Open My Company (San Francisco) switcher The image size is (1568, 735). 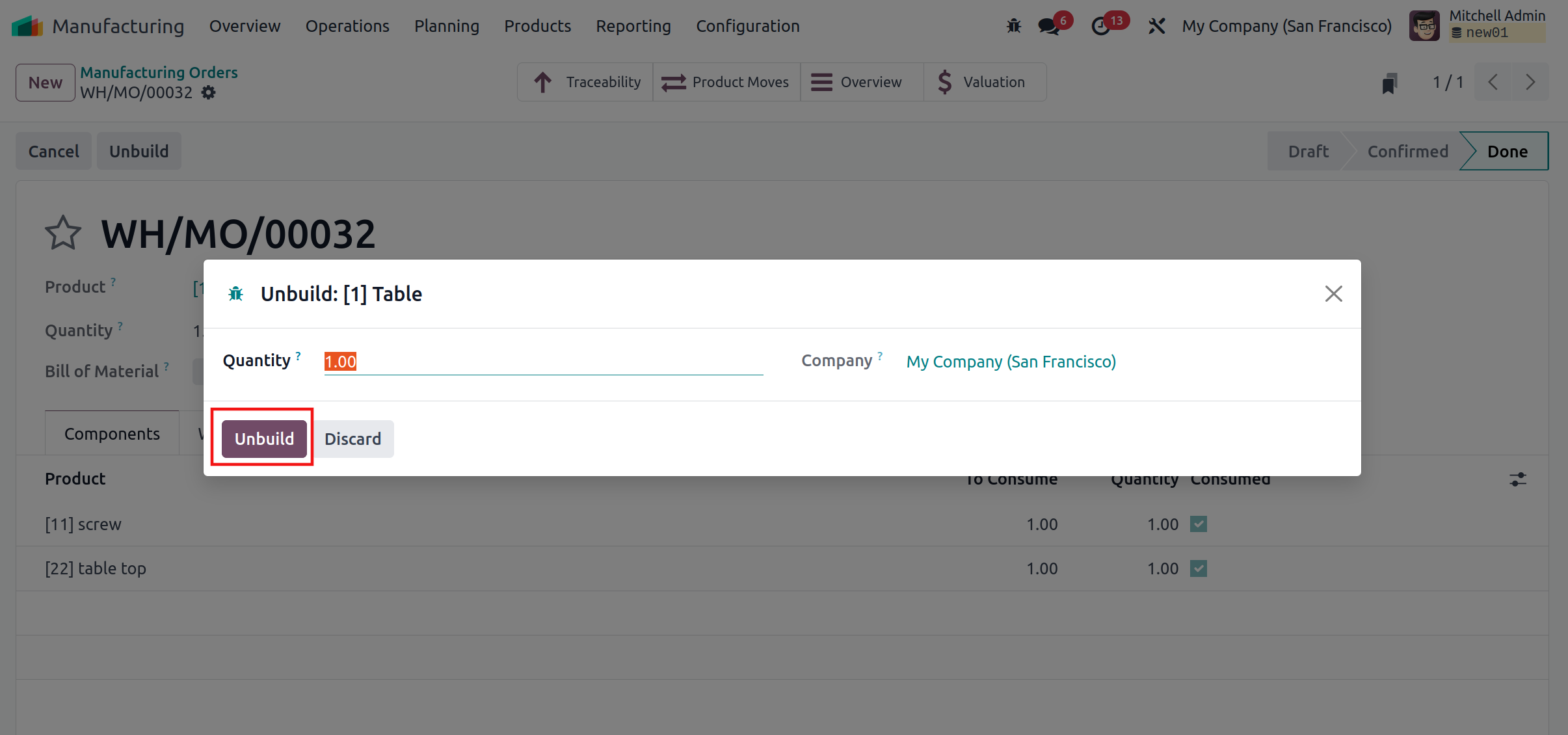1286,26
